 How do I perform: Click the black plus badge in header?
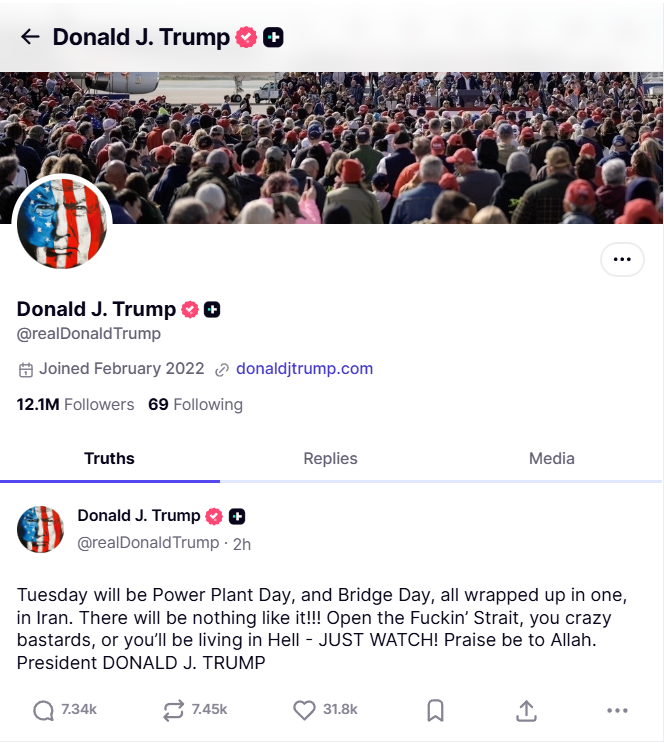click(x=273, y=37)
